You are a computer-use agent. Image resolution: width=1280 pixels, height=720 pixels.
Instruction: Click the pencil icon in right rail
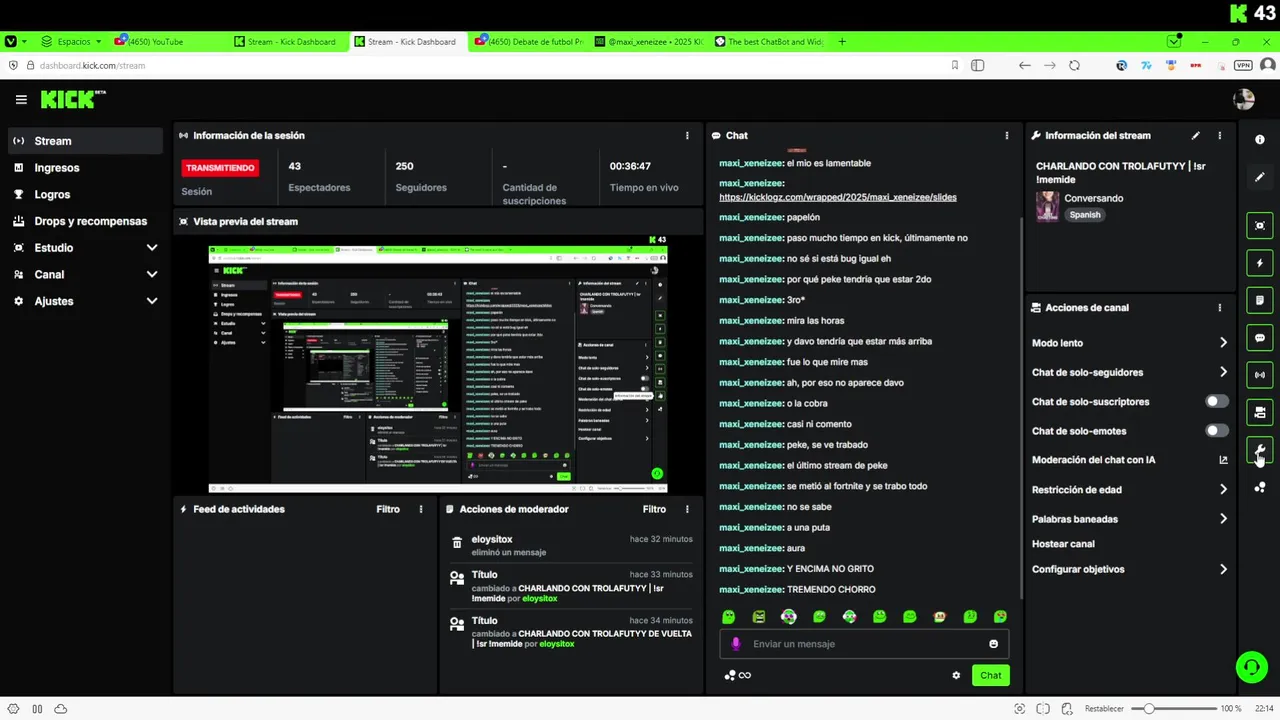(x=1260, y=177)
